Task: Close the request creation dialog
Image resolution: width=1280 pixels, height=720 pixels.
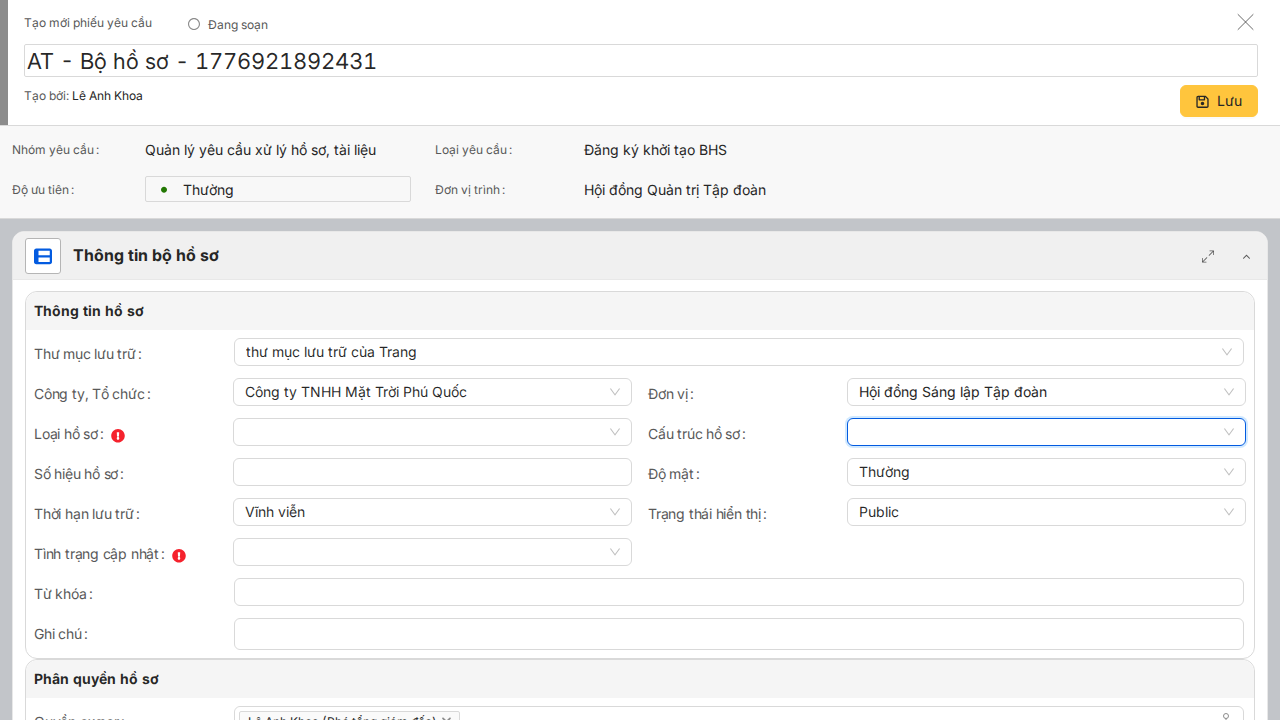Action: pos(1245,22)
